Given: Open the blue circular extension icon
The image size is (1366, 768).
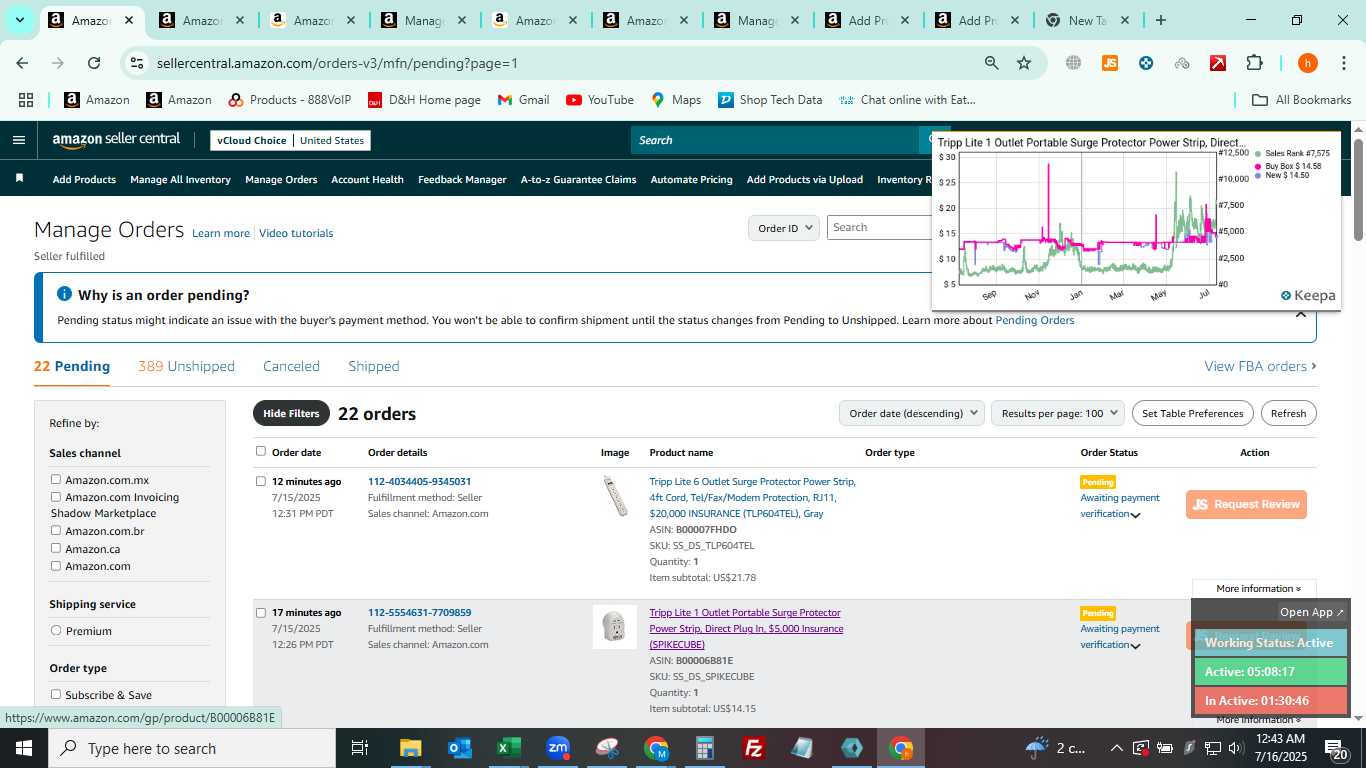Looking at the screenshot, I should point(1146,63).
